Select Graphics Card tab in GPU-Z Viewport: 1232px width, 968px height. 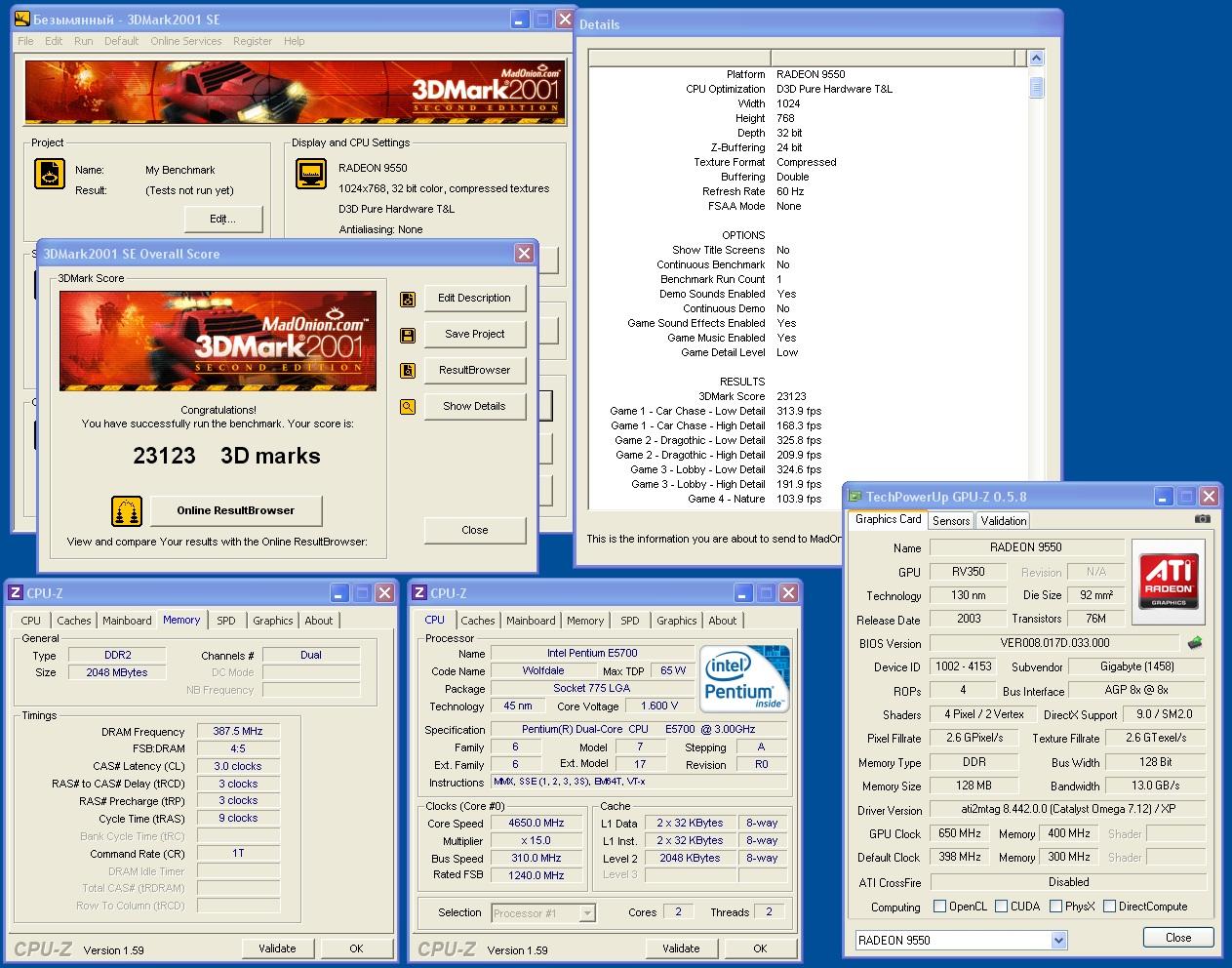coord(888,519)
